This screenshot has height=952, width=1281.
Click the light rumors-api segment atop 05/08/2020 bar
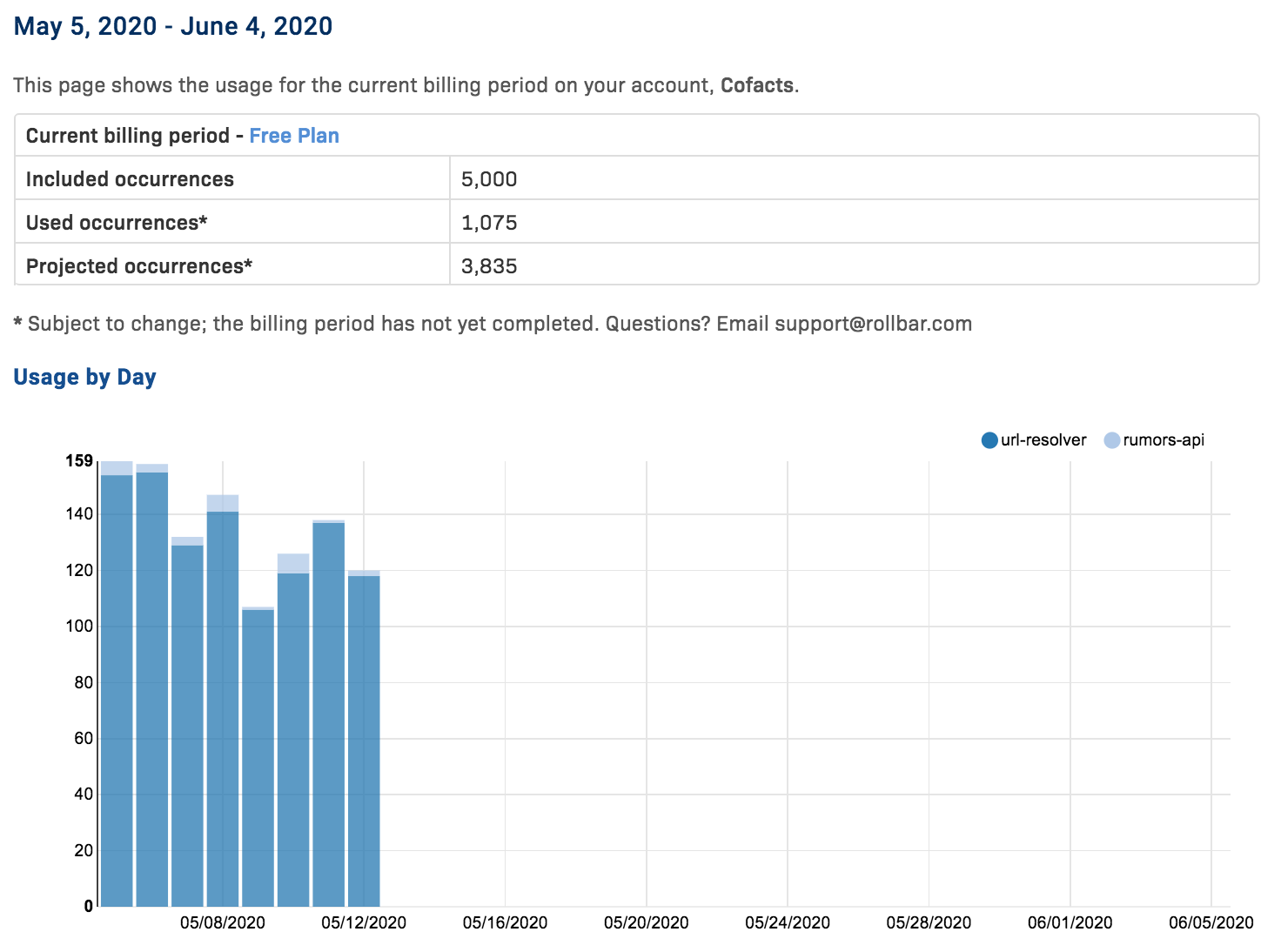pos(223,503)
